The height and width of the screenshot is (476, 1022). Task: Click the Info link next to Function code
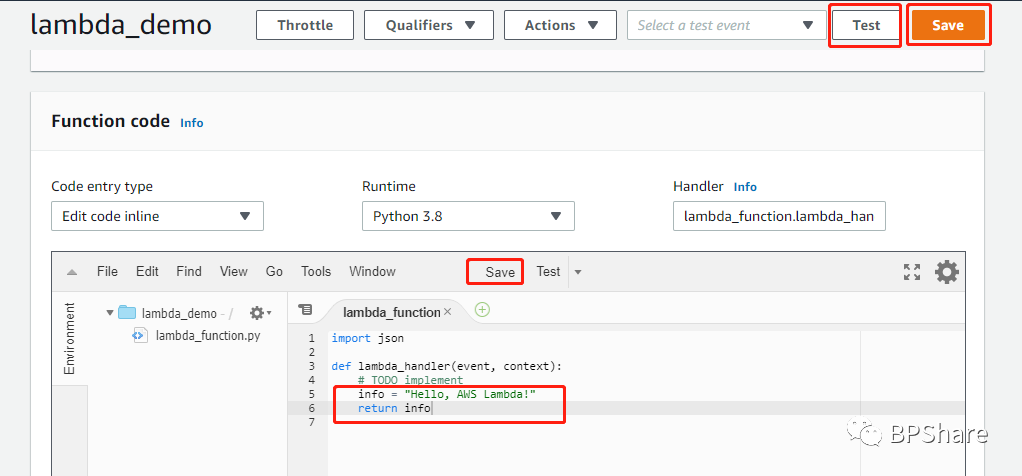pyautogui.click(x=191, y=122)
